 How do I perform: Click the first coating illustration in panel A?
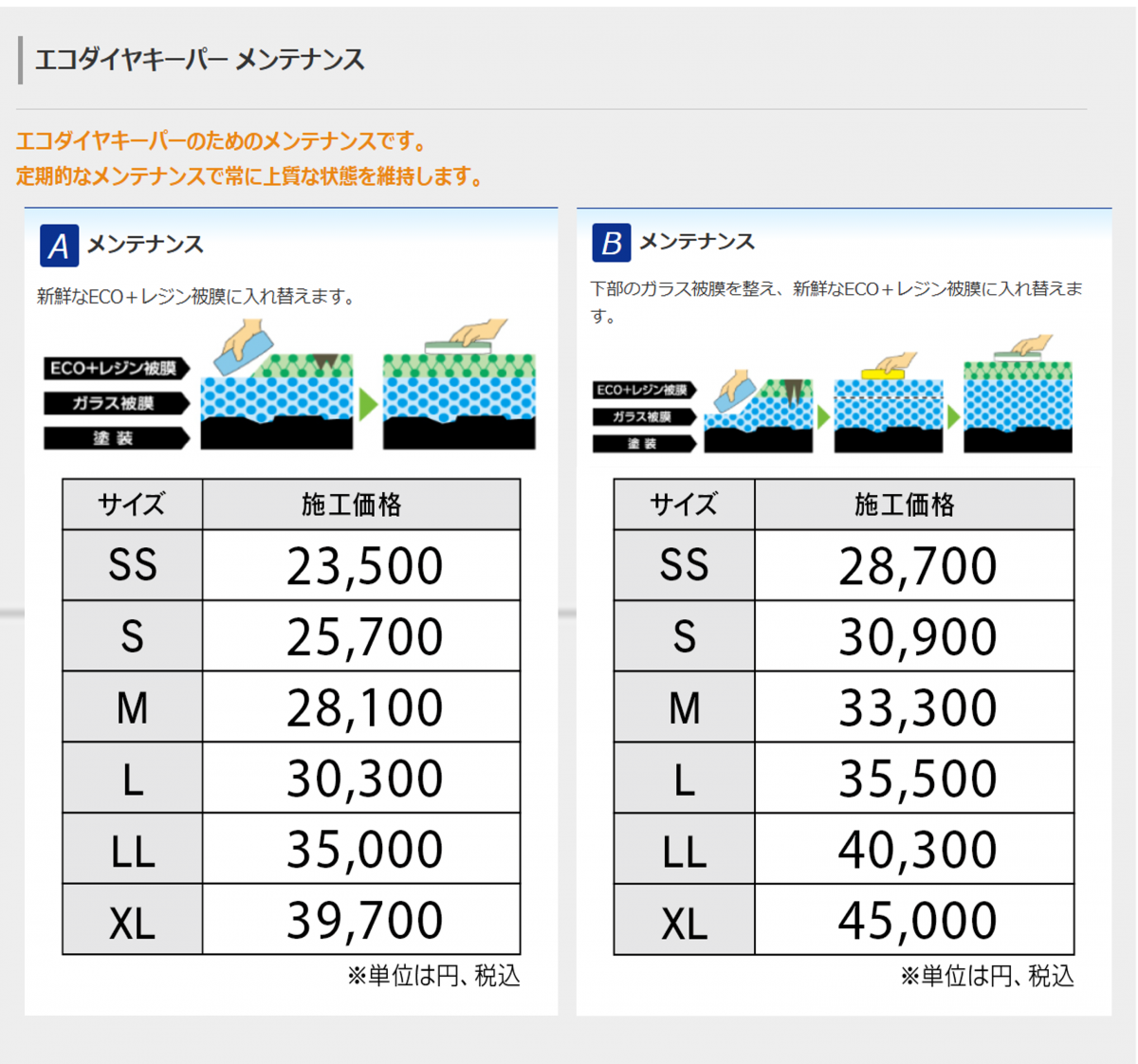pyautogui.click(x=276, y=398)
